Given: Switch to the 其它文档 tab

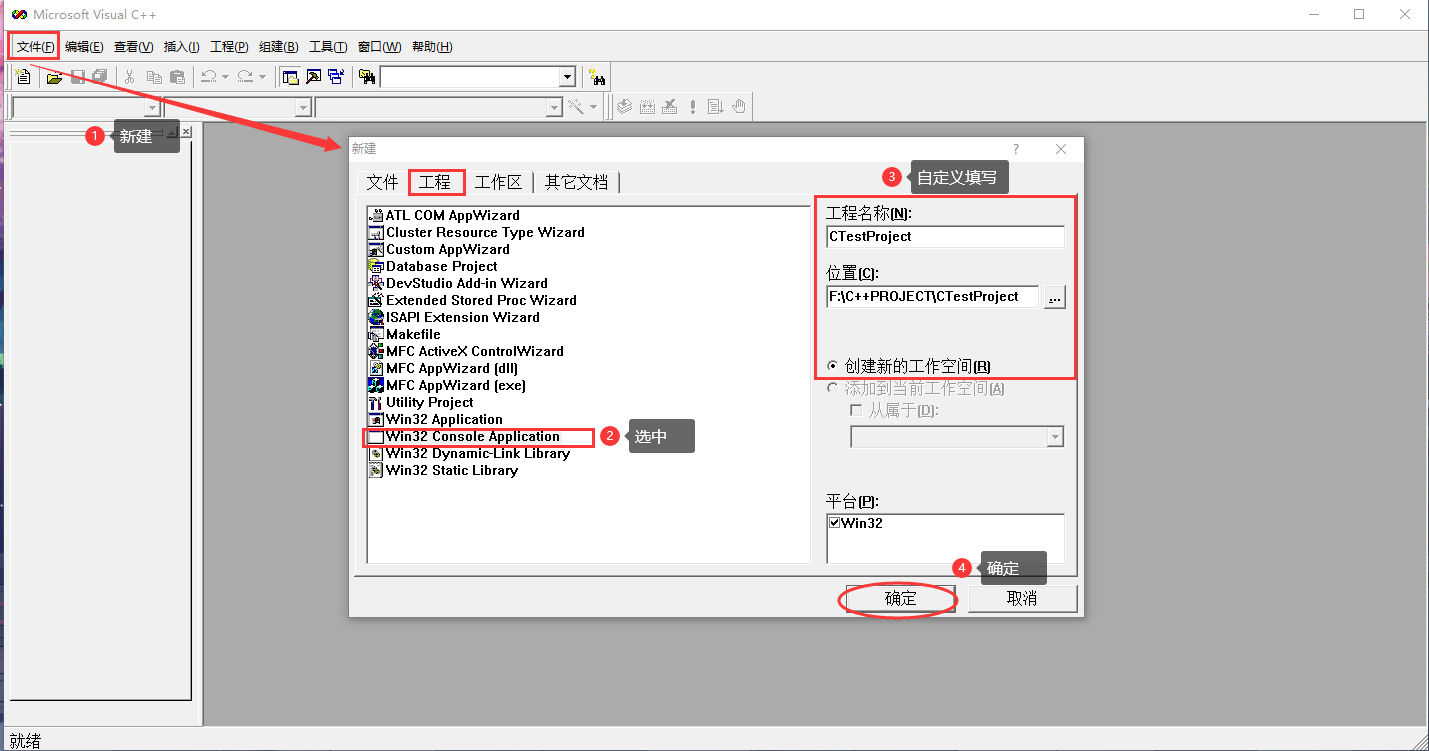Looking at the screenshot, I should coord(576,182).
